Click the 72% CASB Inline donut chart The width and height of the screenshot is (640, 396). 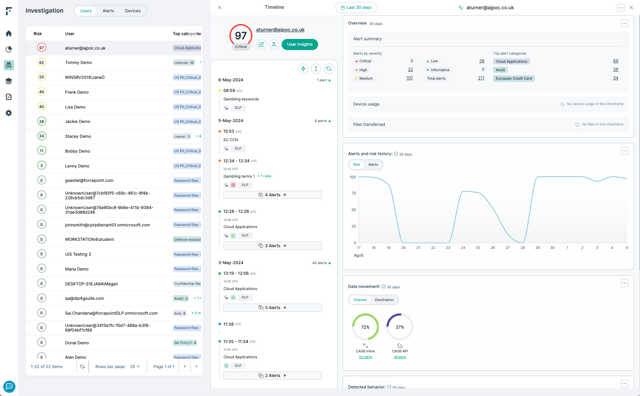pyautogui.click(x=365, y=327)
